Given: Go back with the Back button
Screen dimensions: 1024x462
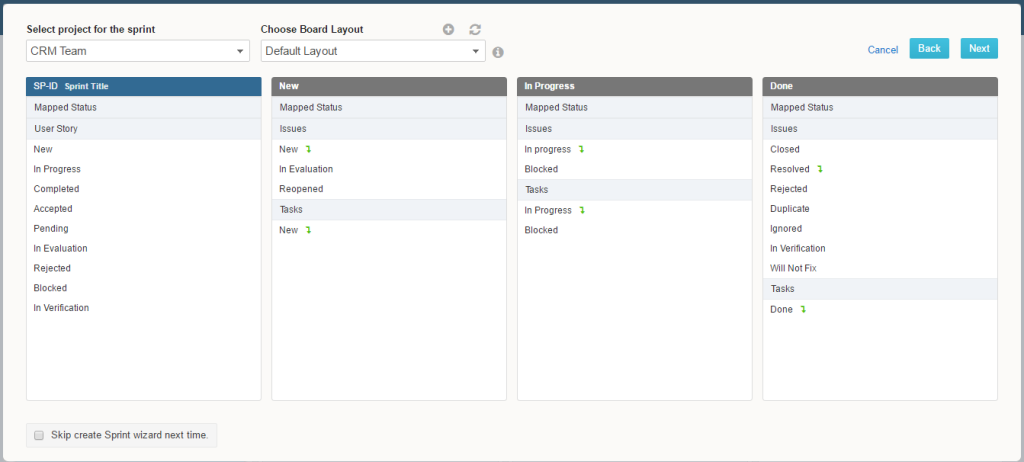Looking at the screenshot, I should 929,49.
